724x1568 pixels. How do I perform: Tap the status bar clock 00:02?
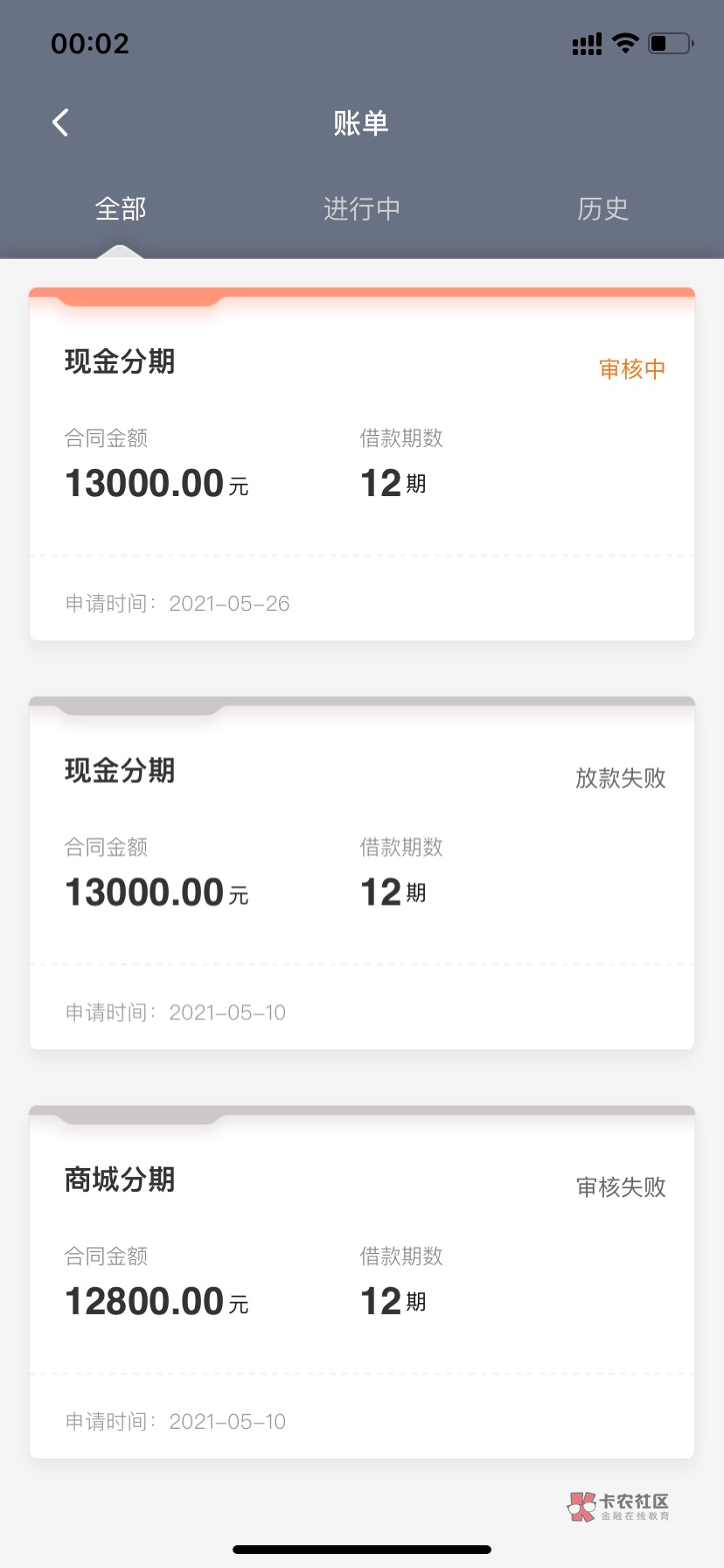pos(90,44)
